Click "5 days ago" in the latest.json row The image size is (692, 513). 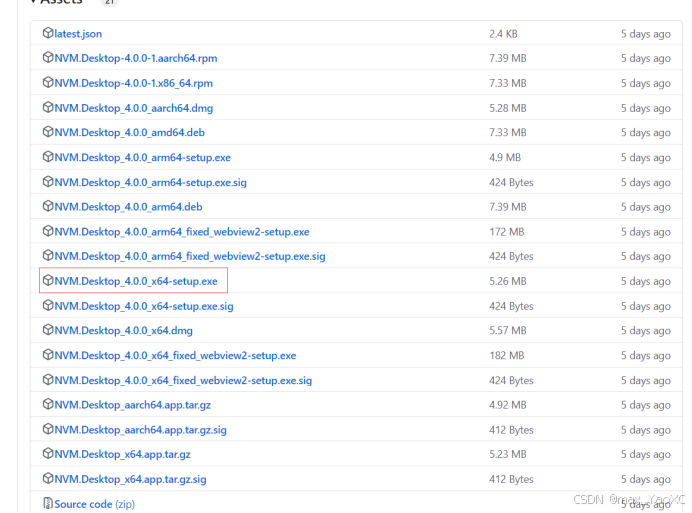click(x=646, y=34)
